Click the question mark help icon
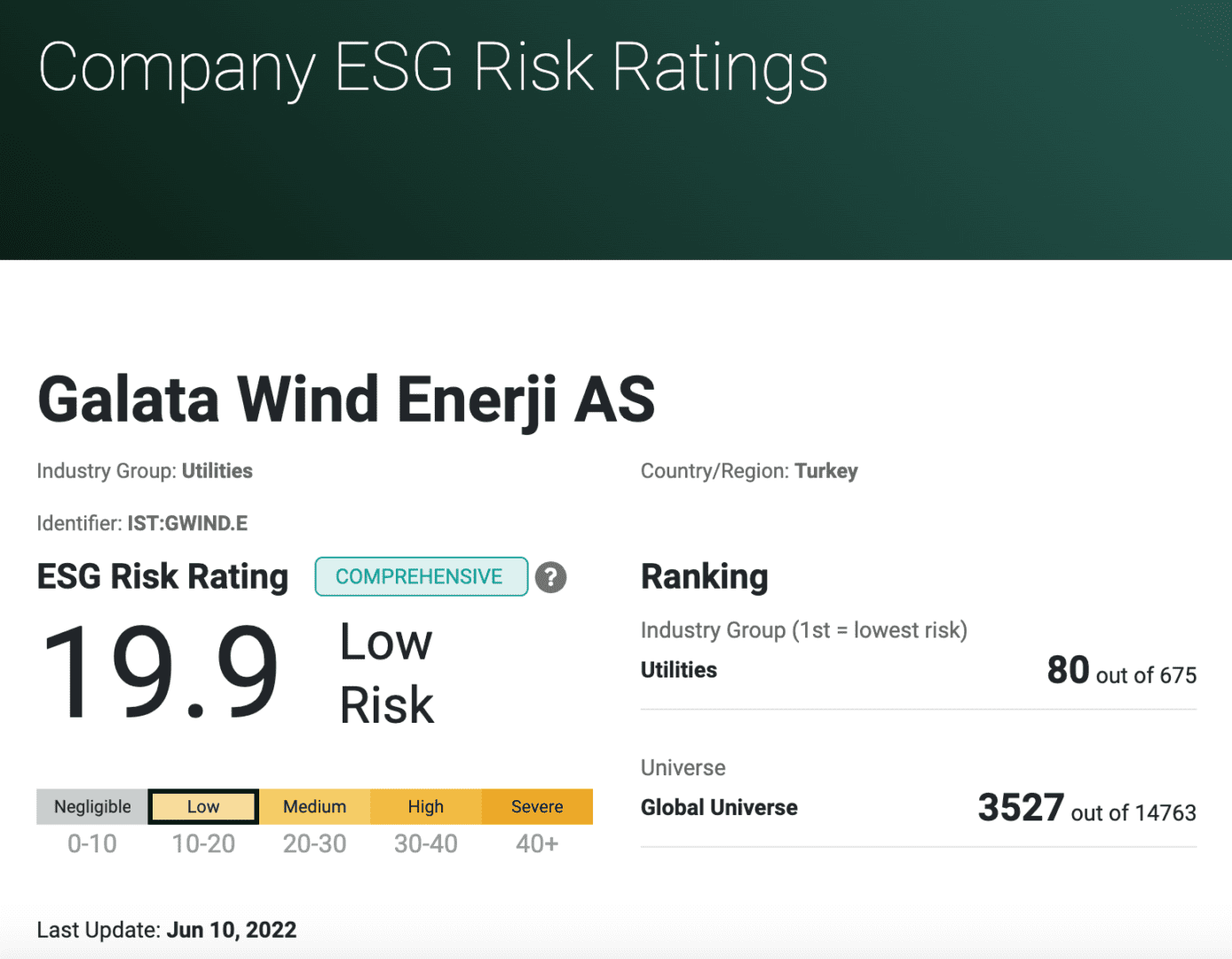Screen dimensions: 1232x959 click(x=550, y=577)
